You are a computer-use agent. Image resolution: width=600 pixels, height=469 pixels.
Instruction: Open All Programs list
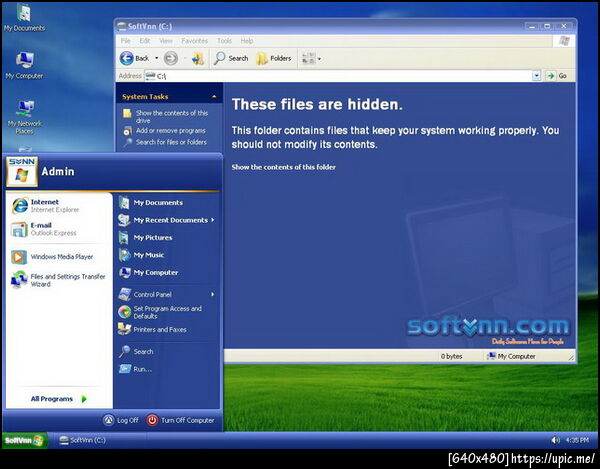[59, 399]
